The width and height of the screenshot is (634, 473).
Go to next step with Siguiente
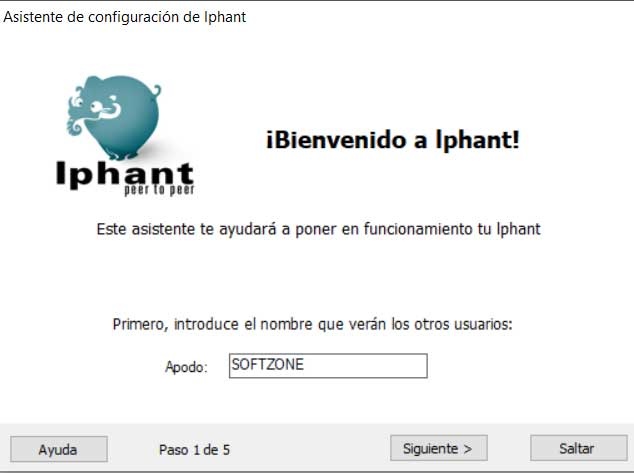[439, 448]
